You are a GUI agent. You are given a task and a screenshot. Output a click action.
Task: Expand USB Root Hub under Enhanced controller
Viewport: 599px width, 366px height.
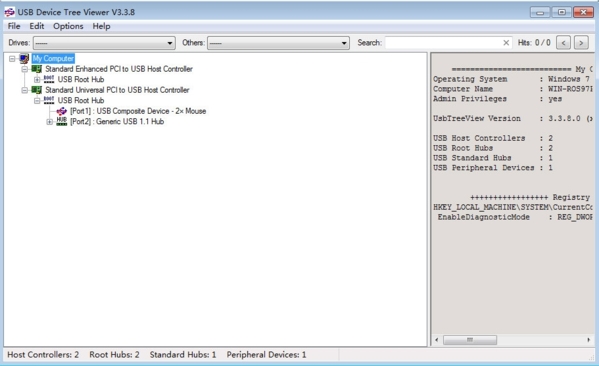[37, 79]
